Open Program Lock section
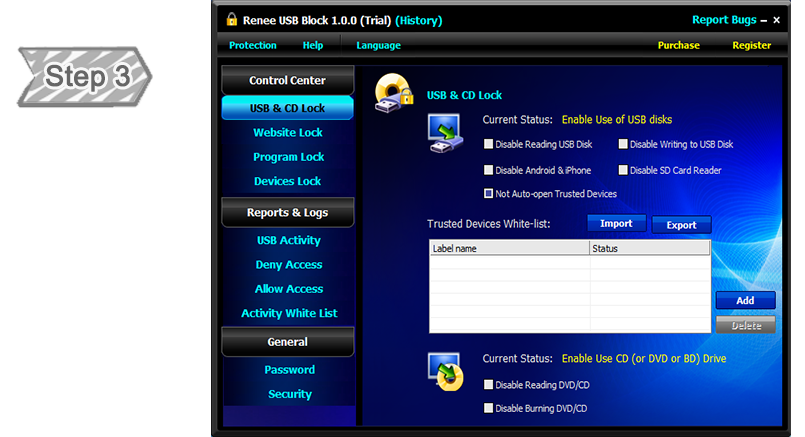 289,157
